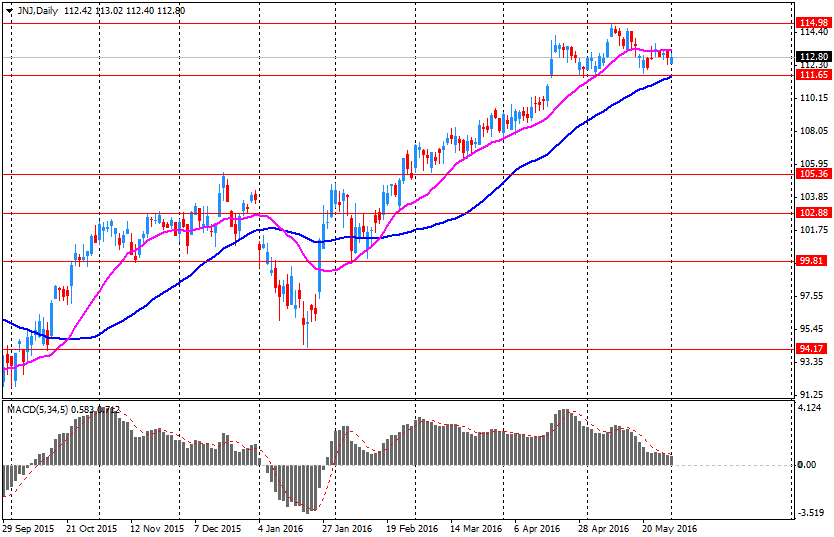The image size is (834, 537).
Task: Click the 108.05 value on price axis
Action: (814, 131)
